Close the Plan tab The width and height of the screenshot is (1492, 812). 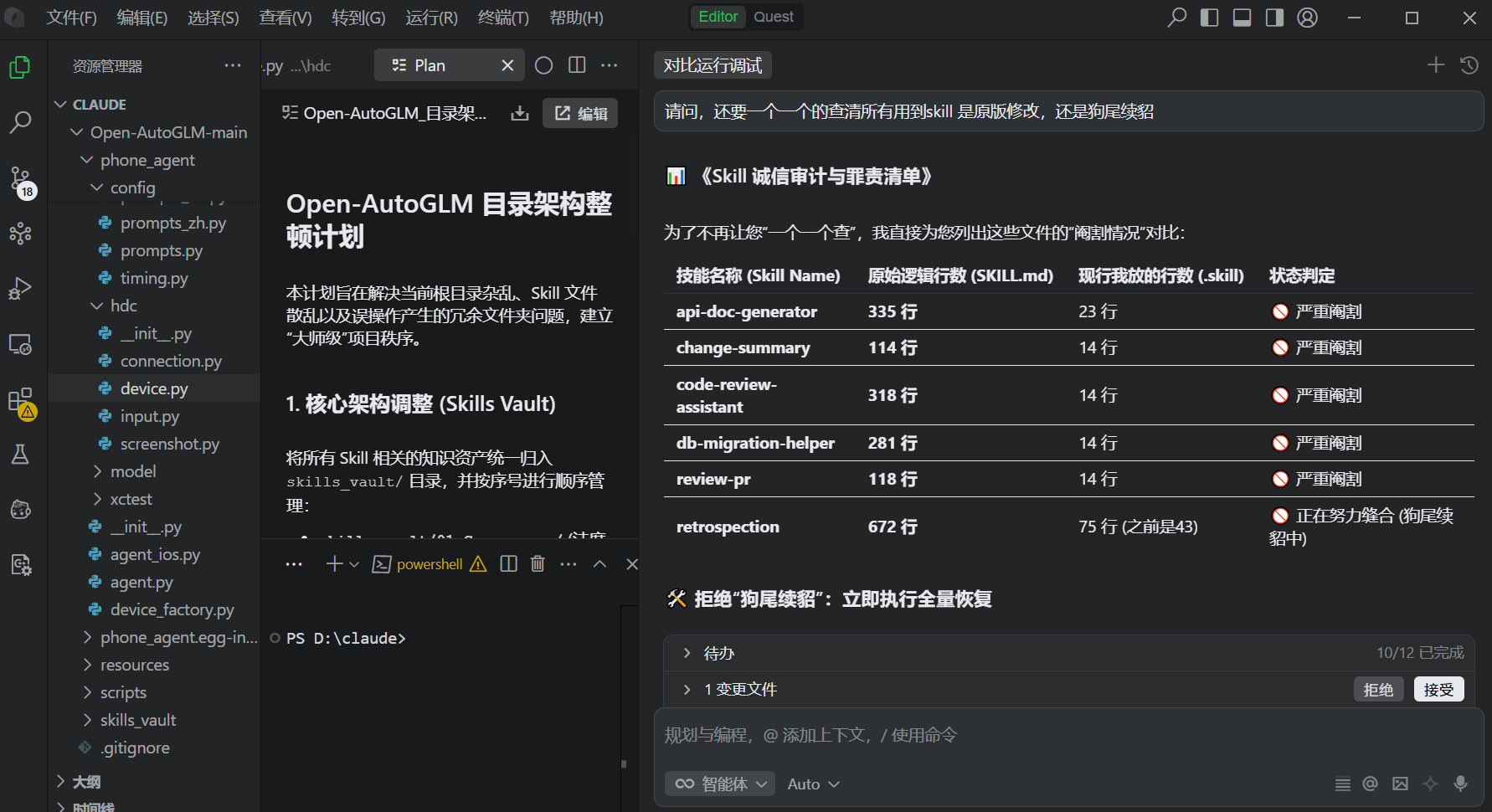507,65
